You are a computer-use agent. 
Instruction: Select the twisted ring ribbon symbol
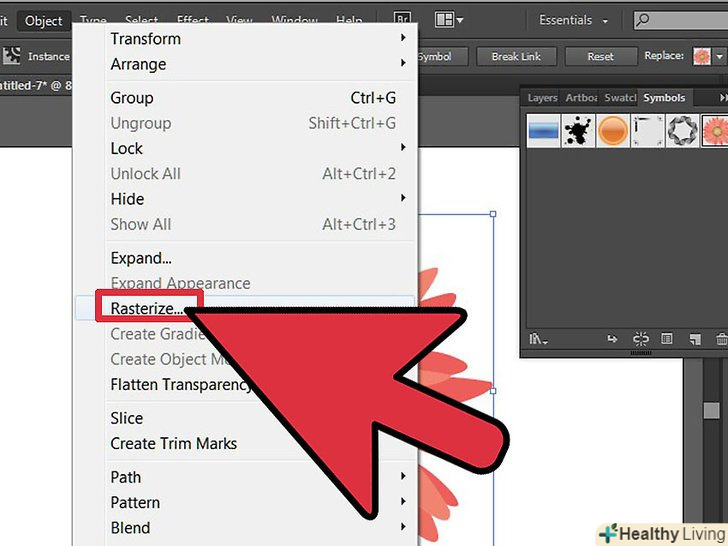682,131
